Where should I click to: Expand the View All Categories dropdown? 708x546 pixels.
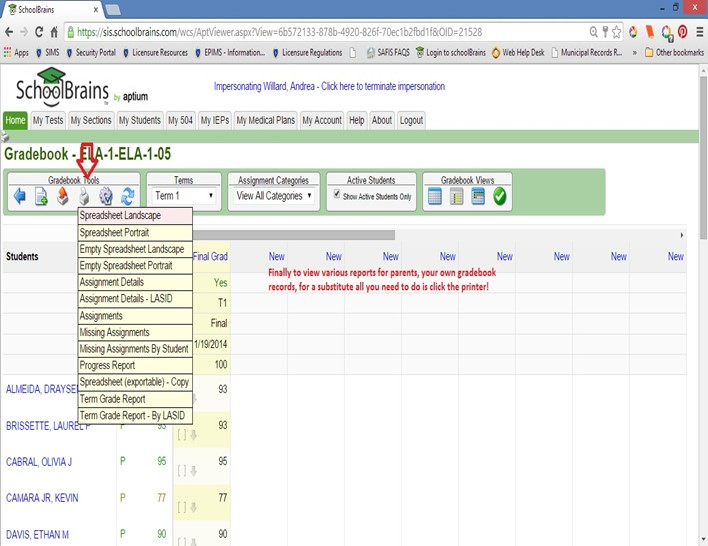[275, 196]
